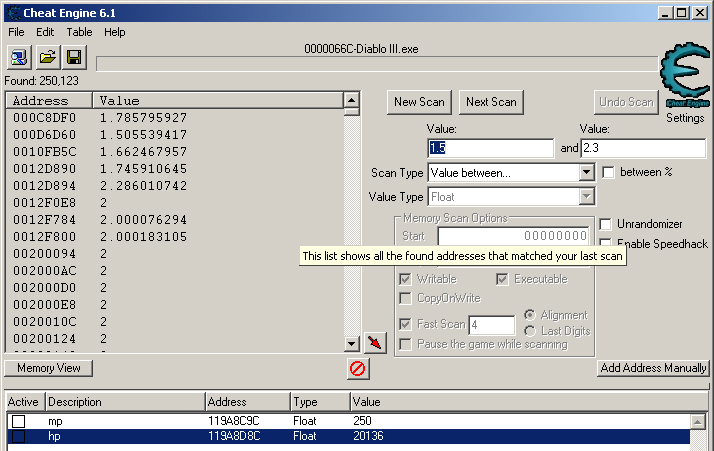The image size is (714, 451).
Task: Click the red arrow add-to-list icon
Action: 375,343
